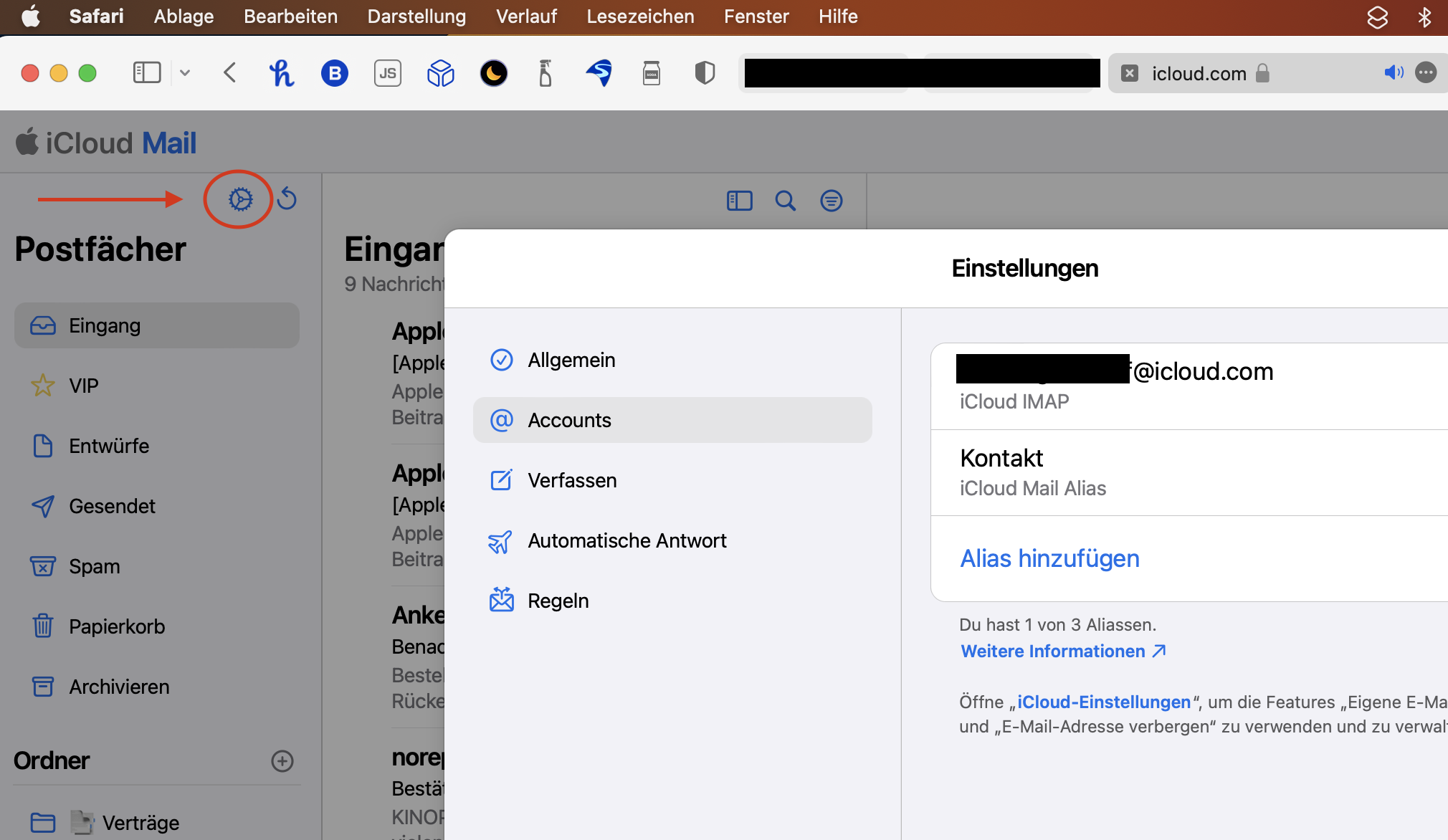The image size is (1448, 840).
Task: Toggle the message list layout icon
Action: tap(739, 201)
